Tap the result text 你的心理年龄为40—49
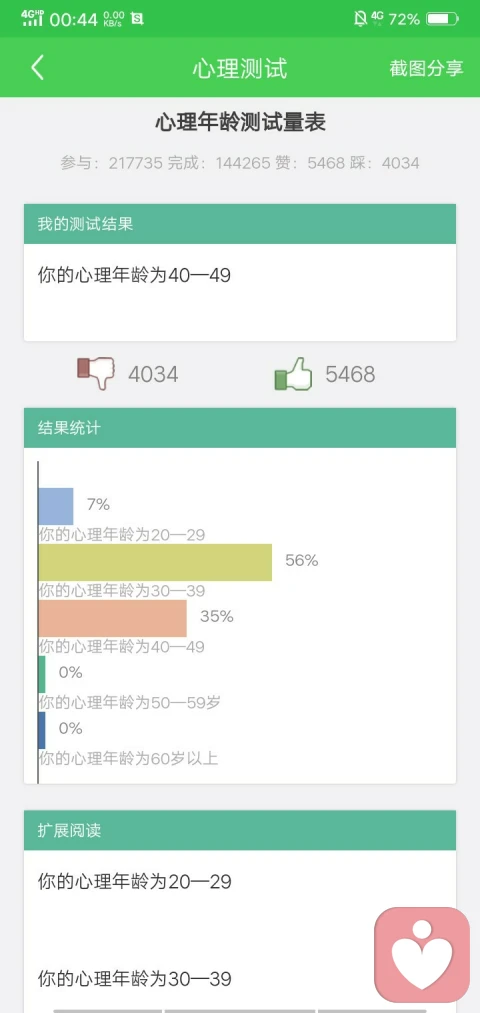Screen dimensions: 480x1013 click(134, 276)
